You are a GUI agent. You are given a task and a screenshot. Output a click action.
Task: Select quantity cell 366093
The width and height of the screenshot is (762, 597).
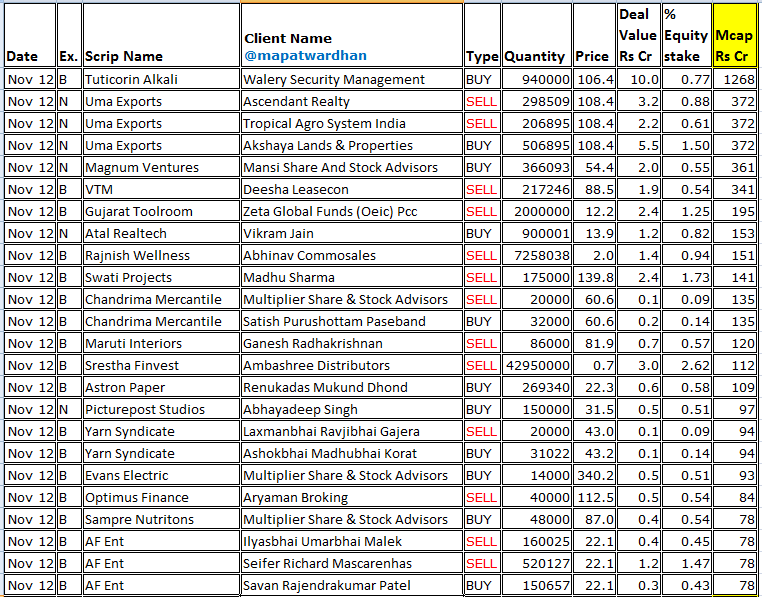point(537,167)
